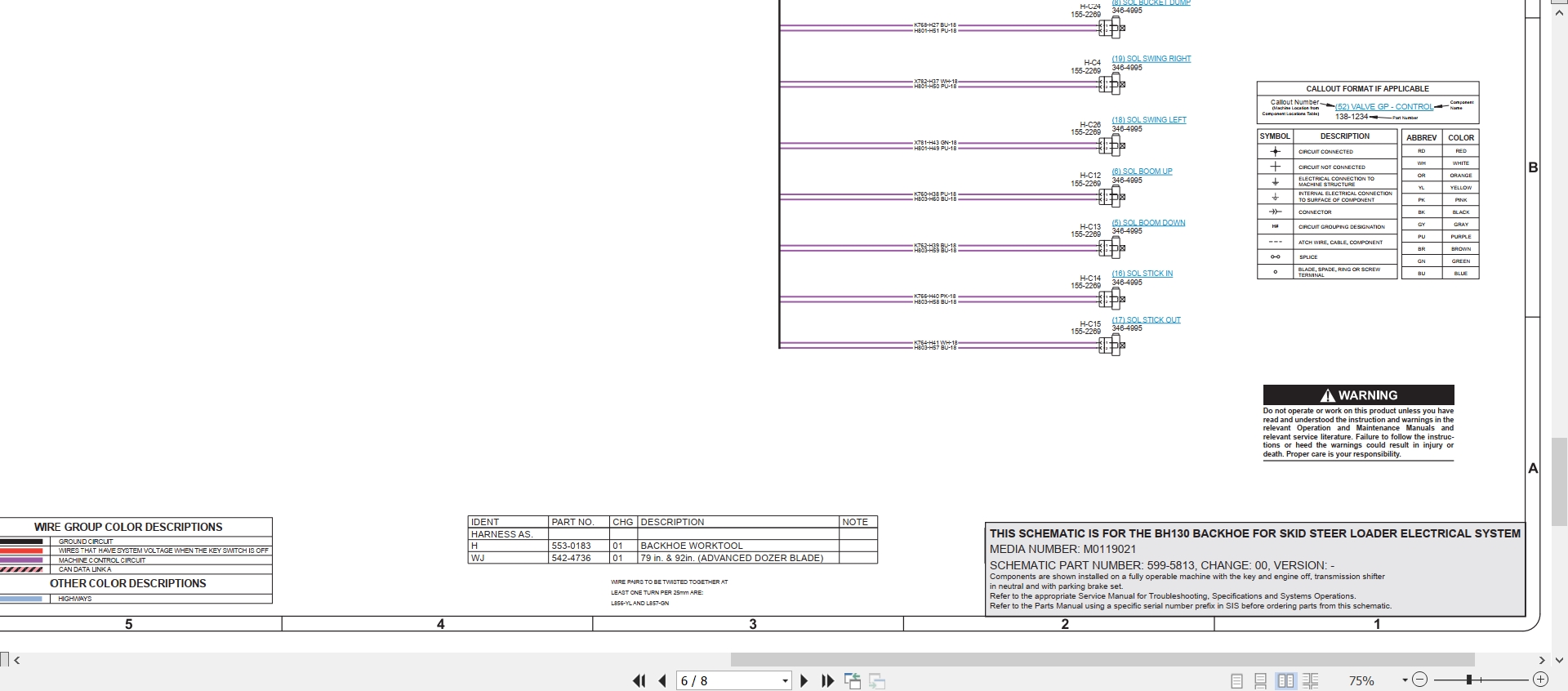Click the BACKHOE WORKTOOL description cell
Viewport: 1568px width, 691px height.
738,546
